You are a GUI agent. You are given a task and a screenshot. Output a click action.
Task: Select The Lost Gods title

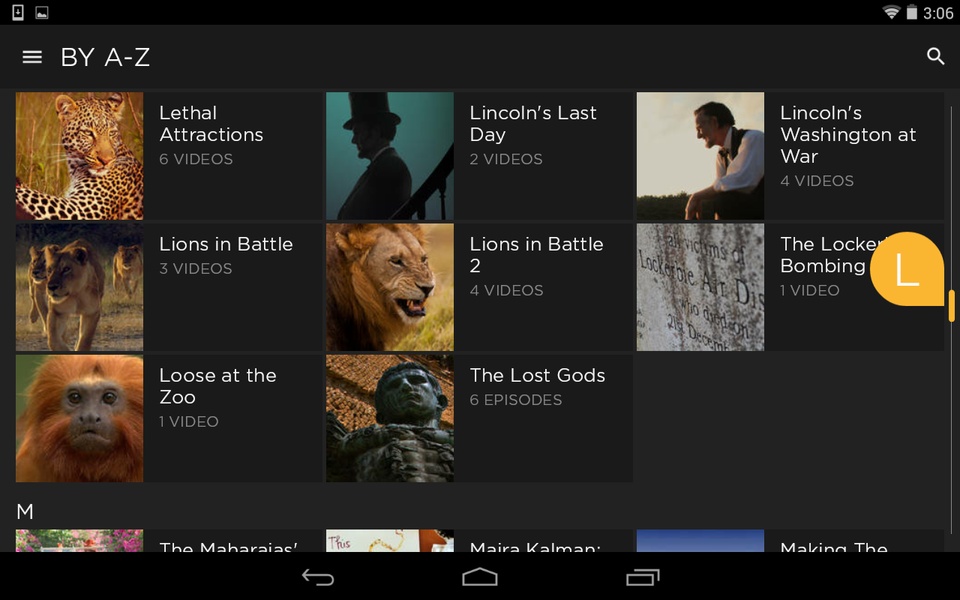537,375
